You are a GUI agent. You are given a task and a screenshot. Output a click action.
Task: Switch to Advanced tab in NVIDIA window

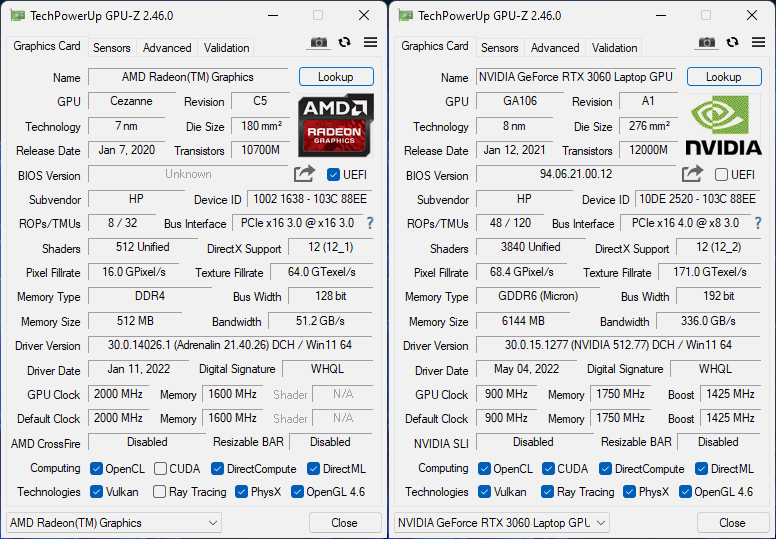tap(555, 48)
